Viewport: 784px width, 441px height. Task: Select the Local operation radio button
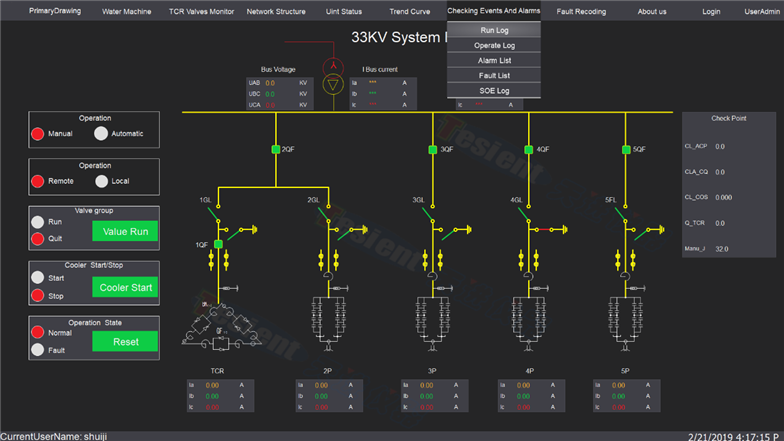[101, 182]
